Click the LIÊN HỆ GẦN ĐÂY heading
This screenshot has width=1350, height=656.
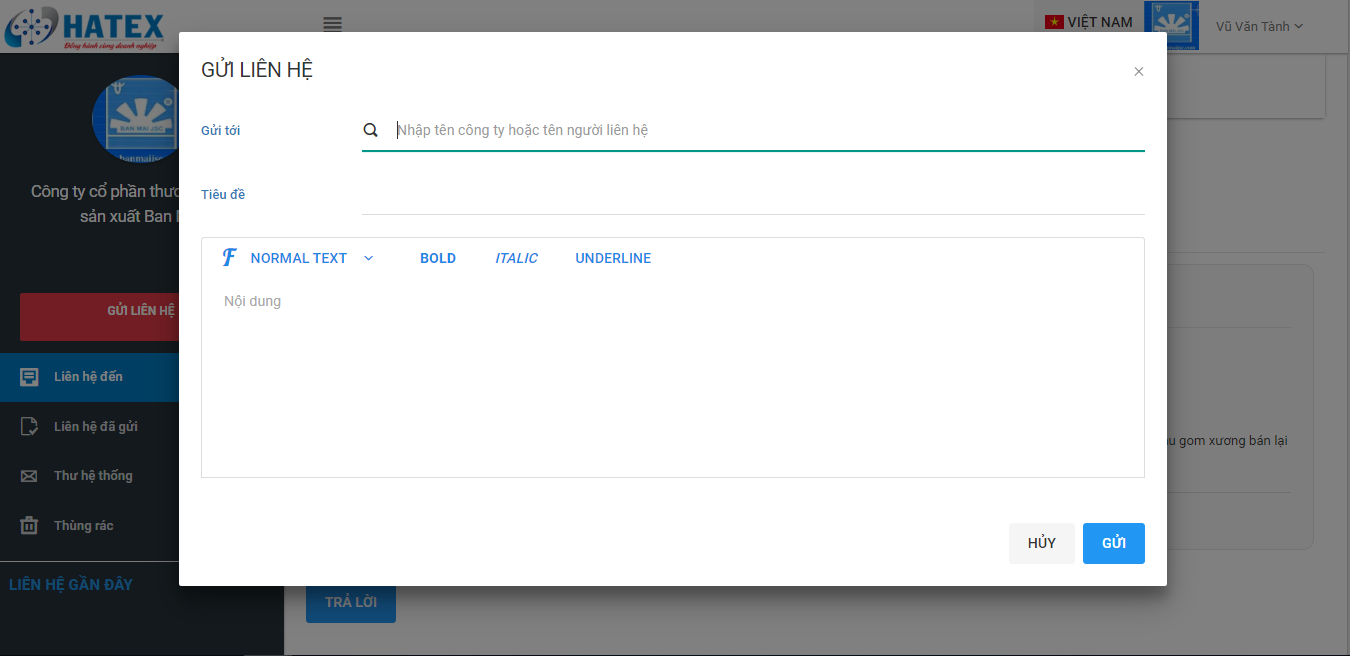point(71,584)
